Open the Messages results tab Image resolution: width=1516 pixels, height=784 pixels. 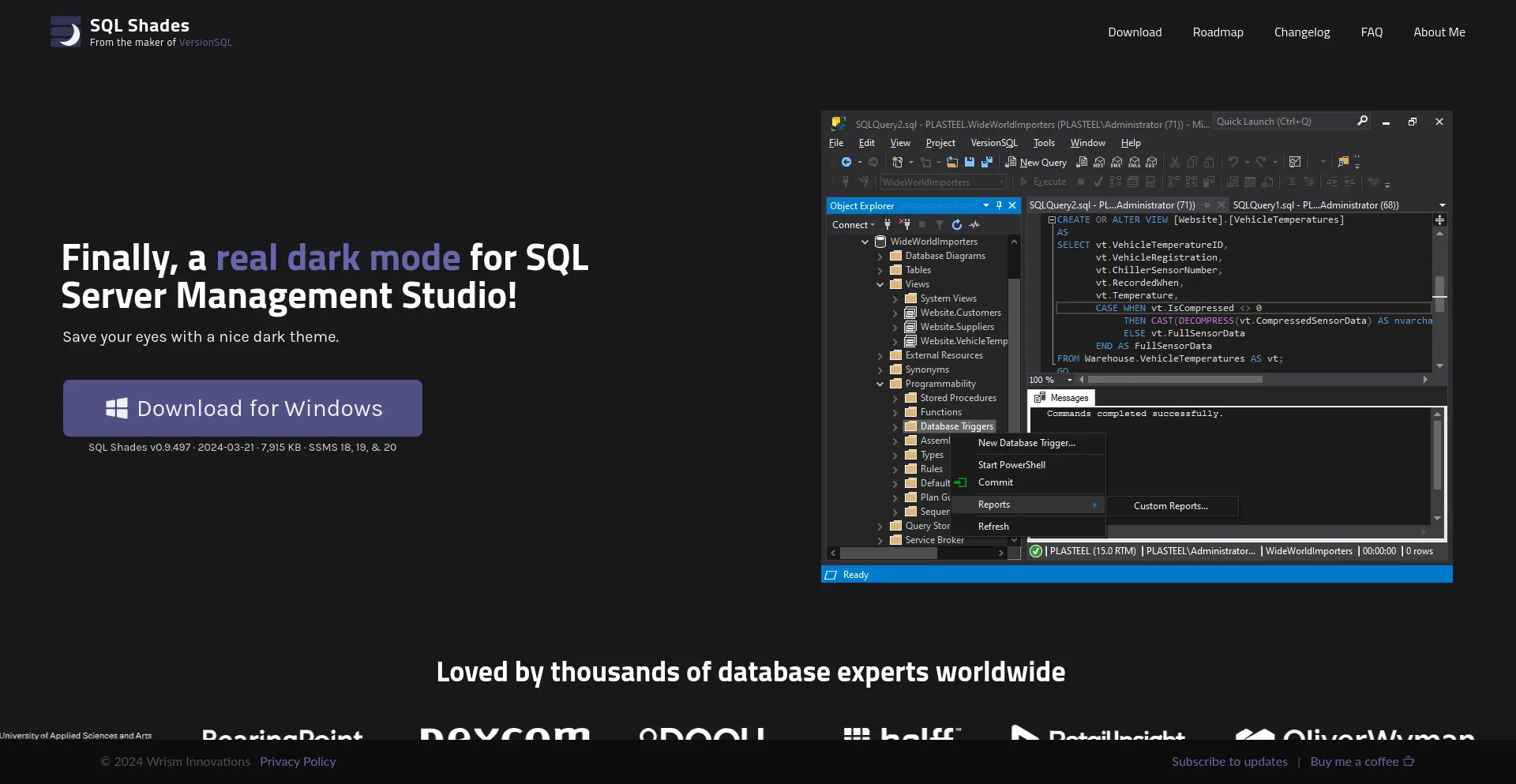pyautogui.click(x=1062, y=398)
